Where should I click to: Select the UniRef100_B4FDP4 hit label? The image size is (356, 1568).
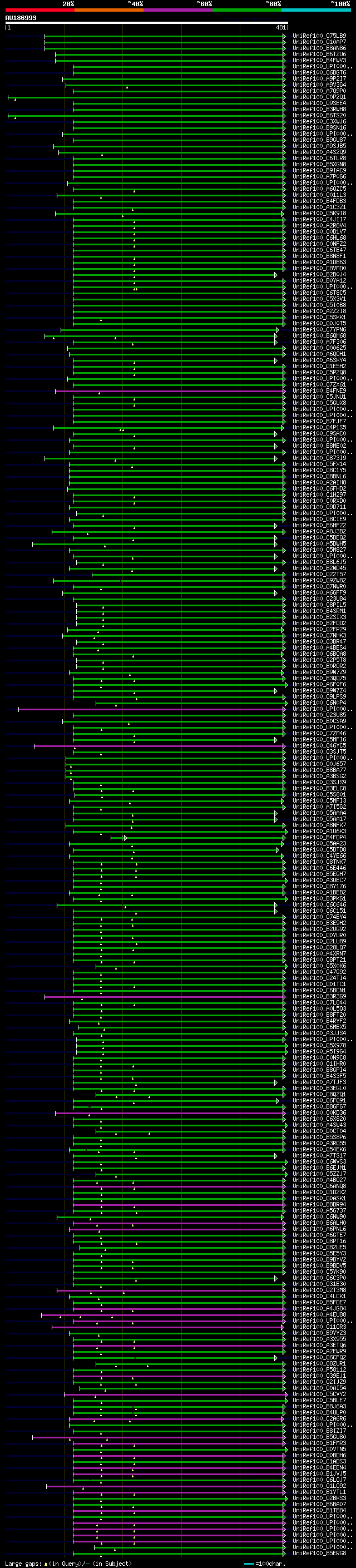(319, 838)
